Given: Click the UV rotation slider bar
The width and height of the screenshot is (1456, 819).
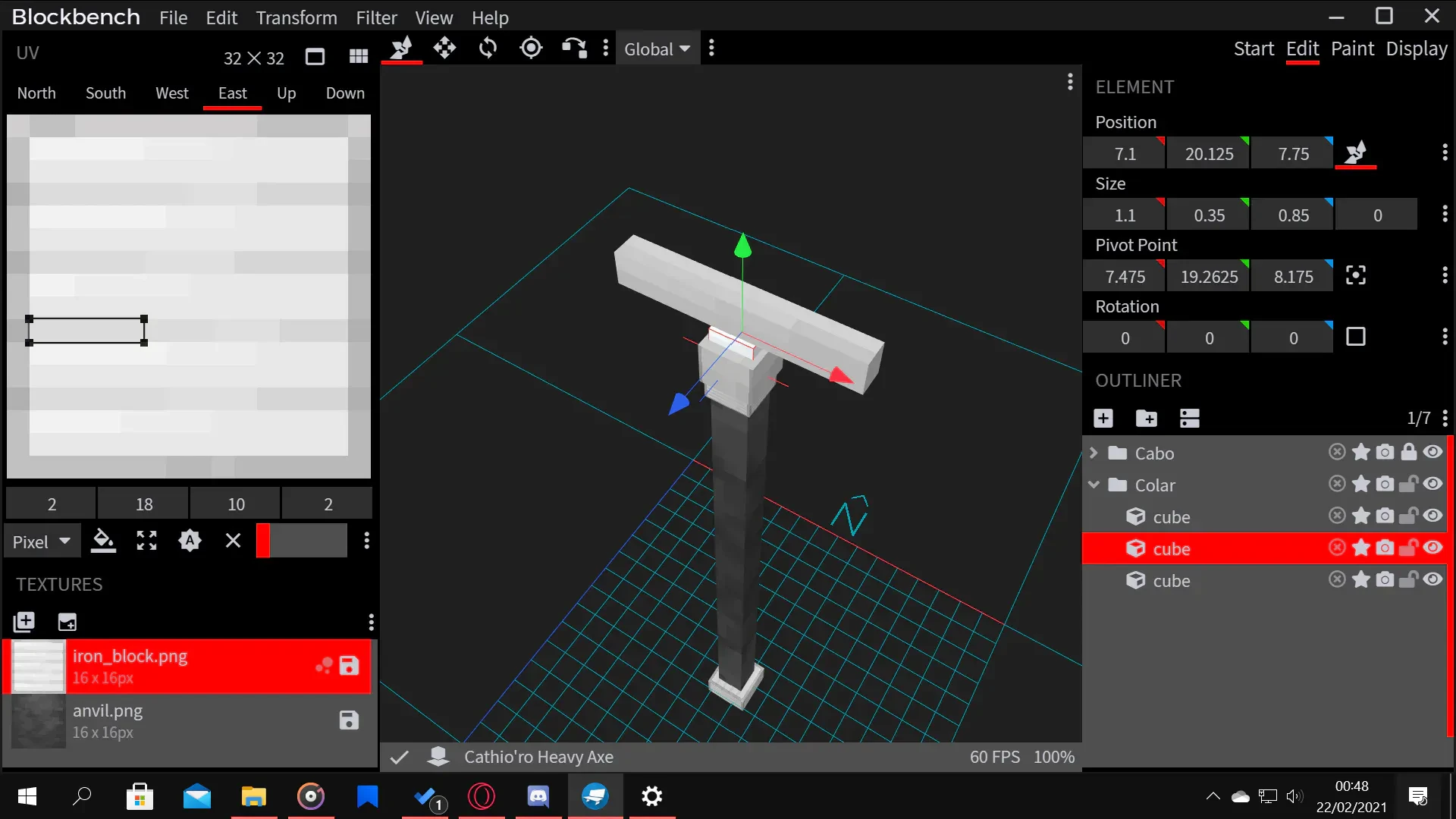Looking at the screenshot, I should [302, 541].
